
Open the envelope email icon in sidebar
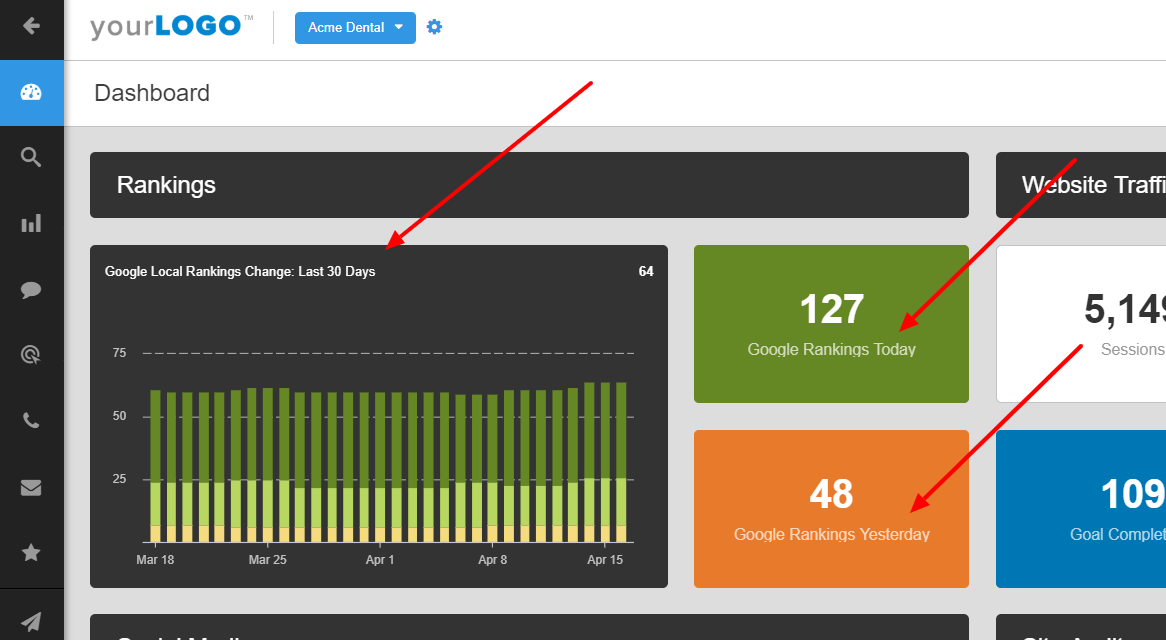pos(31,488)
